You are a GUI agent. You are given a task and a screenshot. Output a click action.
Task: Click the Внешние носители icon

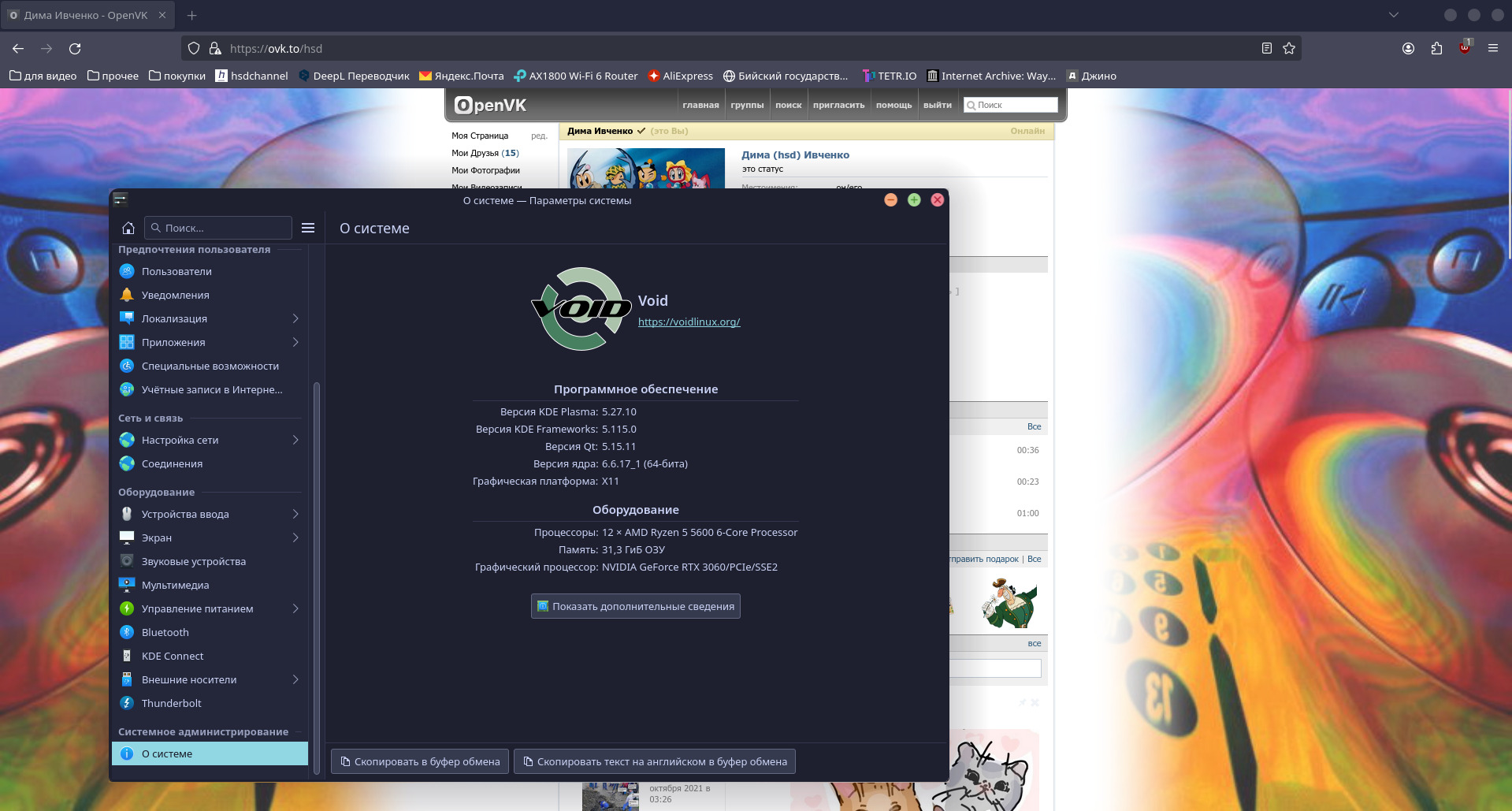127,679
